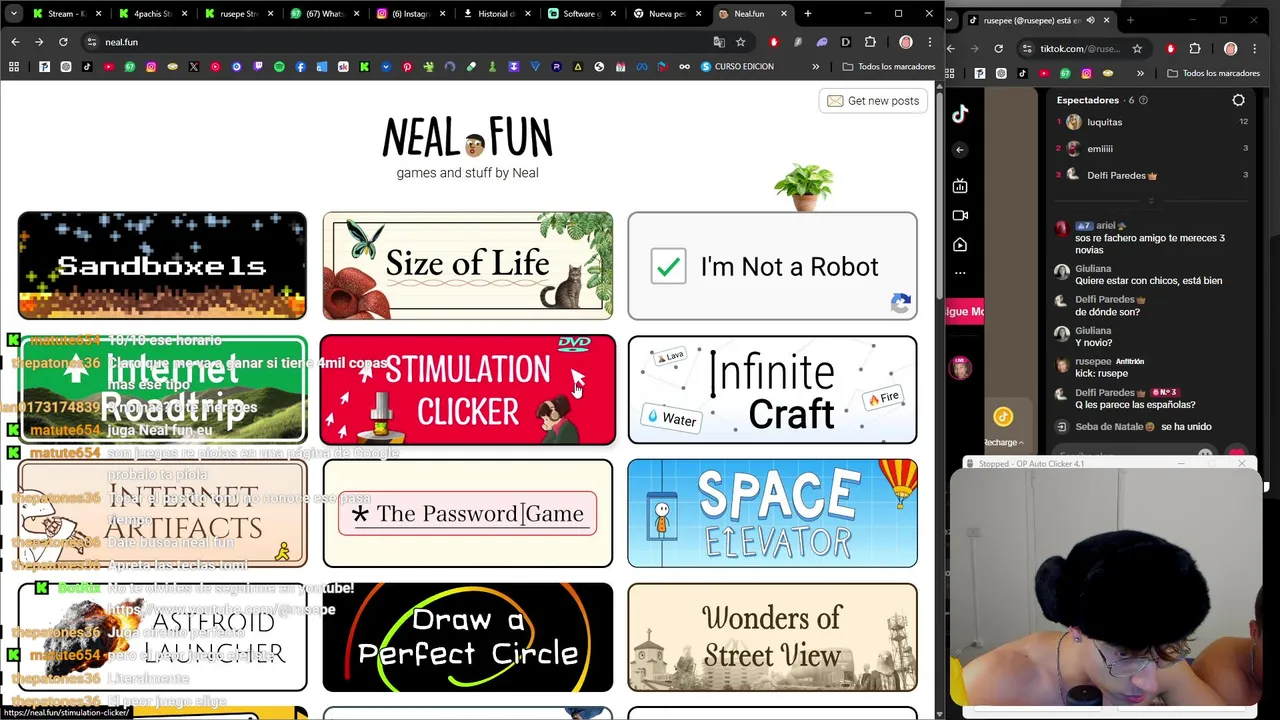Screen dimensions: 1280x720
Task: Open the Facebook bookmark icon
Action: click(x=300, y=67)
